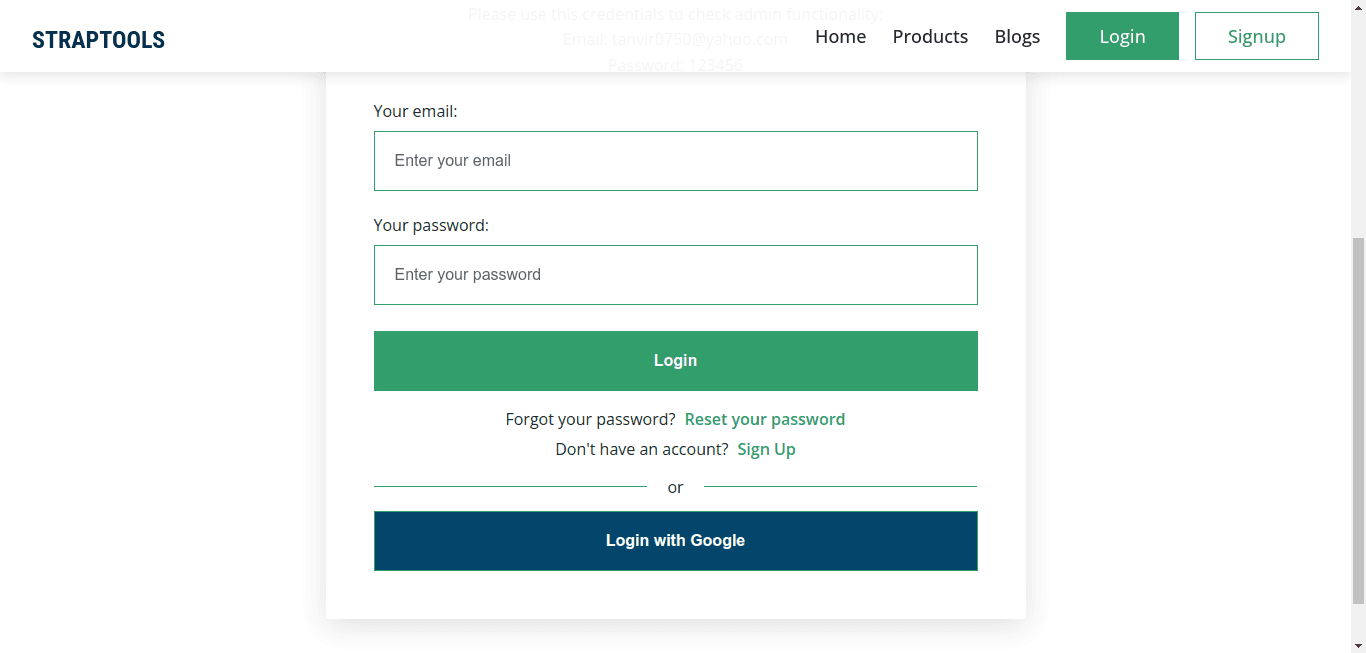1366x653 pixels.
Task: Follow the Reset your password link
Action: pos(764,419)
